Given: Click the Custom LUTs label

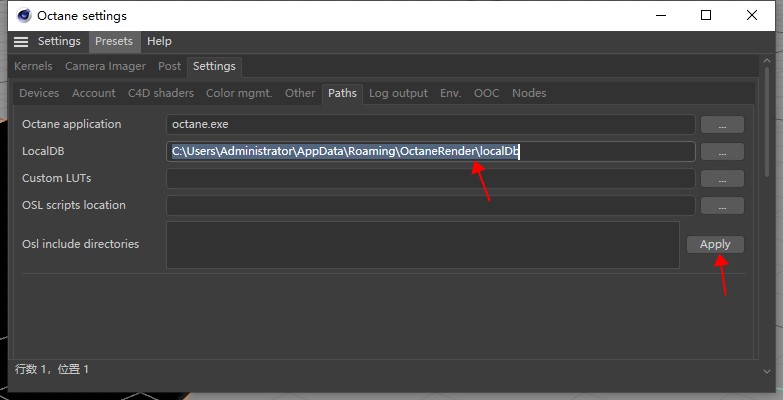Looking at the screenshot, I should coord(56,178).
